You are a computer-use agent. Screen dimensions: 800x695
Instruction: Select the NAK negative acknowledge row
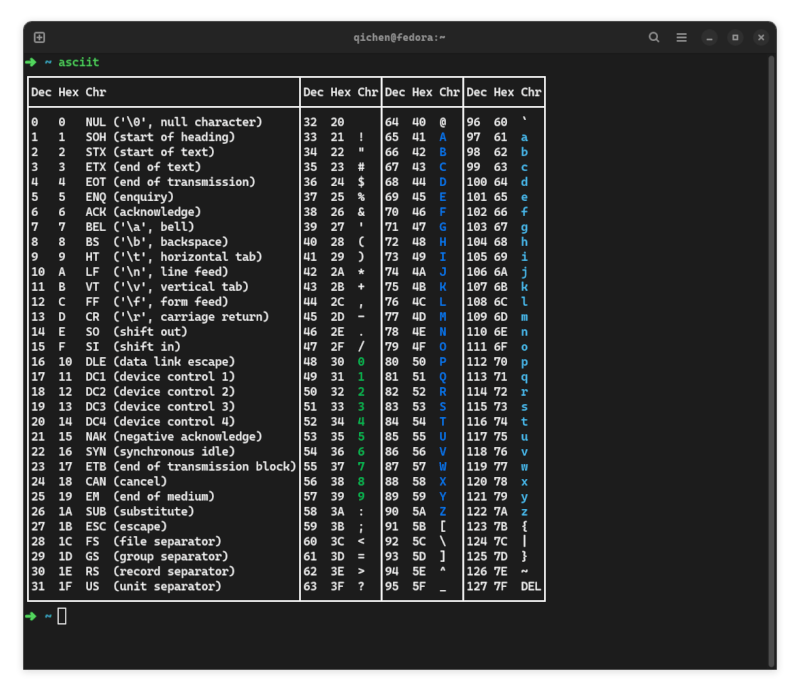pyautogui.click(x=146, y=437)
